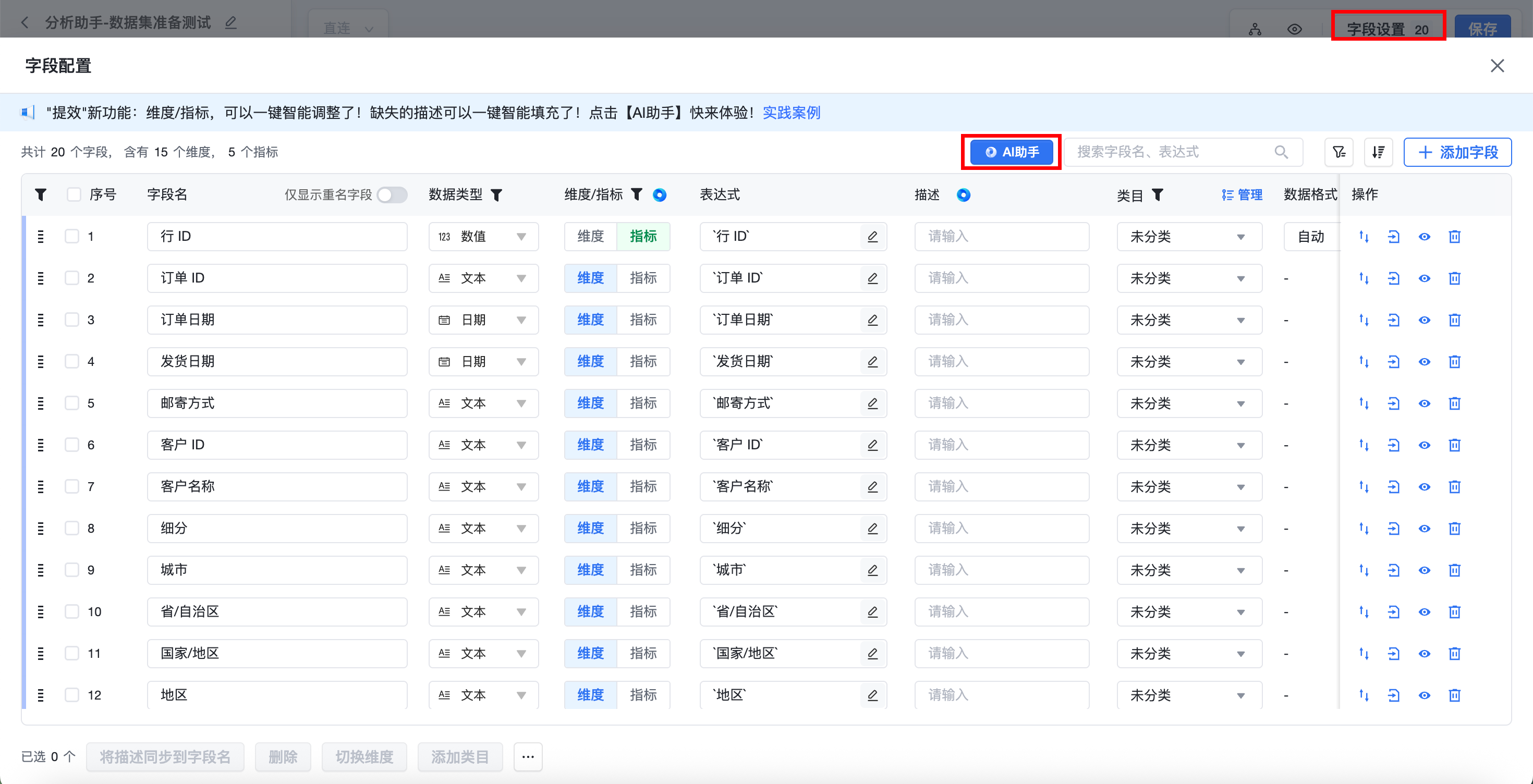
Task: Open data type dropdown for 行 ID
Action: point(483,237)
